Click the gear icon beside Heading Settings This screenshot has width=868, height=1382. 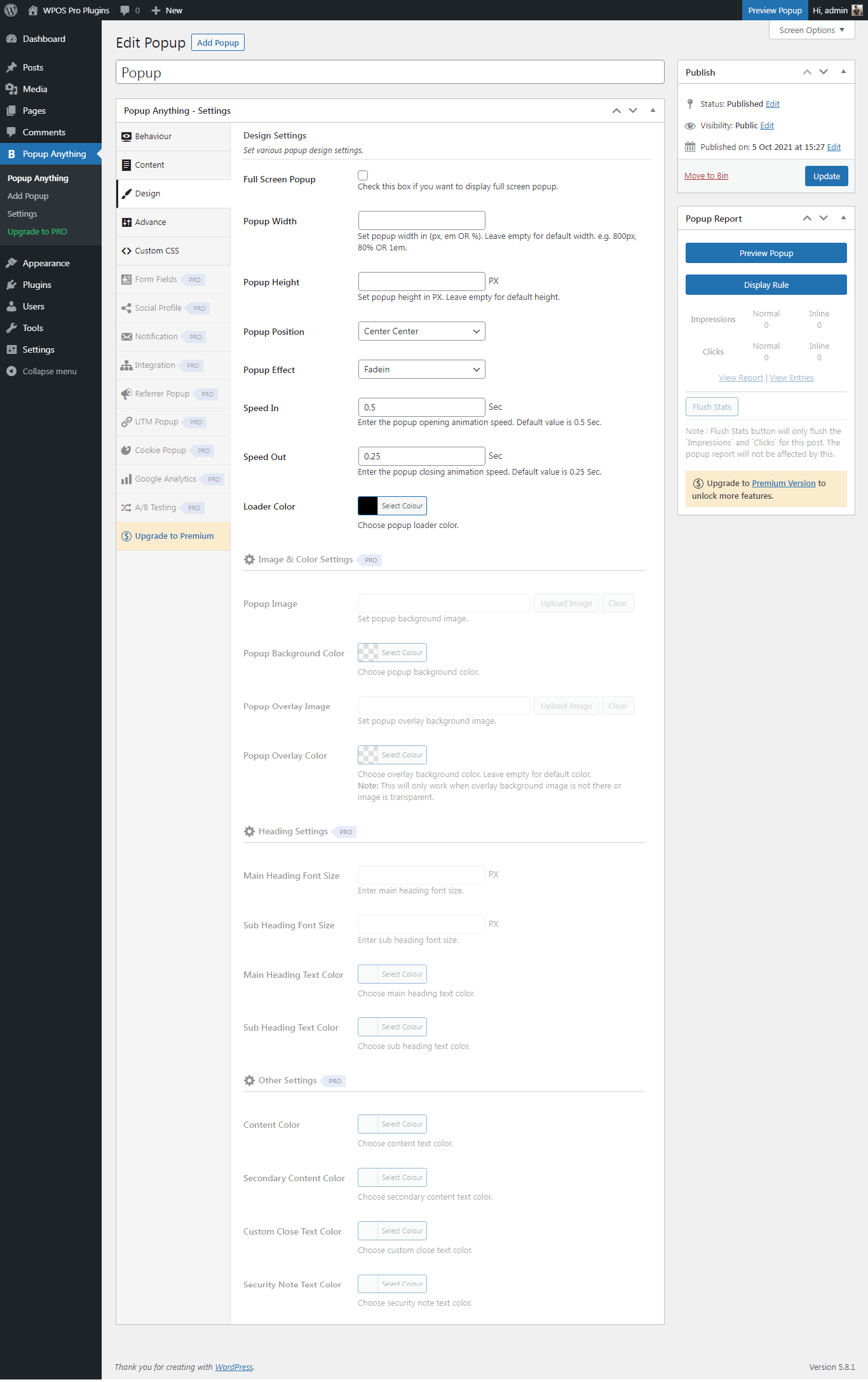(x=250, y=832)
